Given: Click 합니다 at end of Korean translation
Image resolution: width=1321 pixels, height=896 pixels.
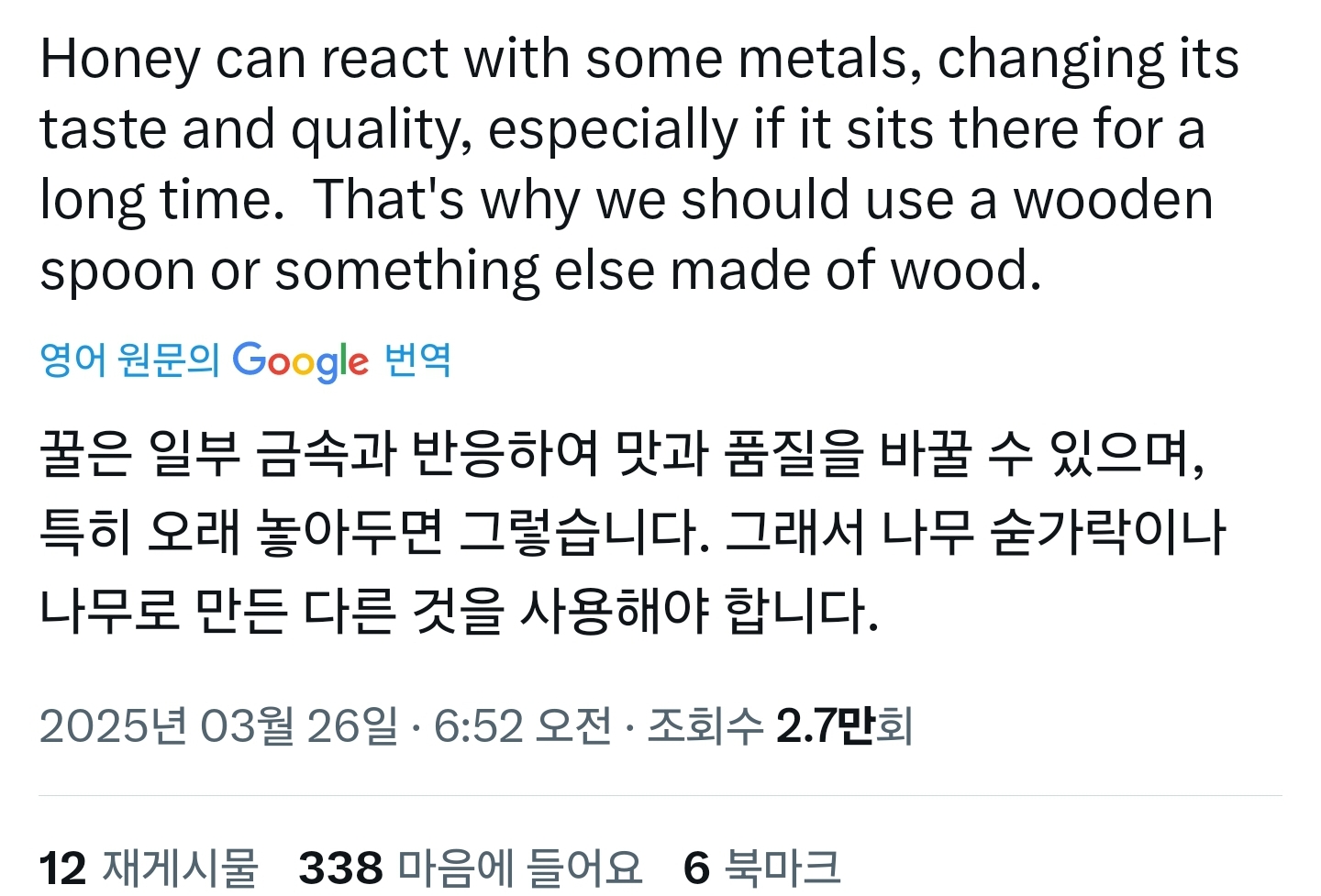Looking at the screenshot, I should click(x=801, y=611).
